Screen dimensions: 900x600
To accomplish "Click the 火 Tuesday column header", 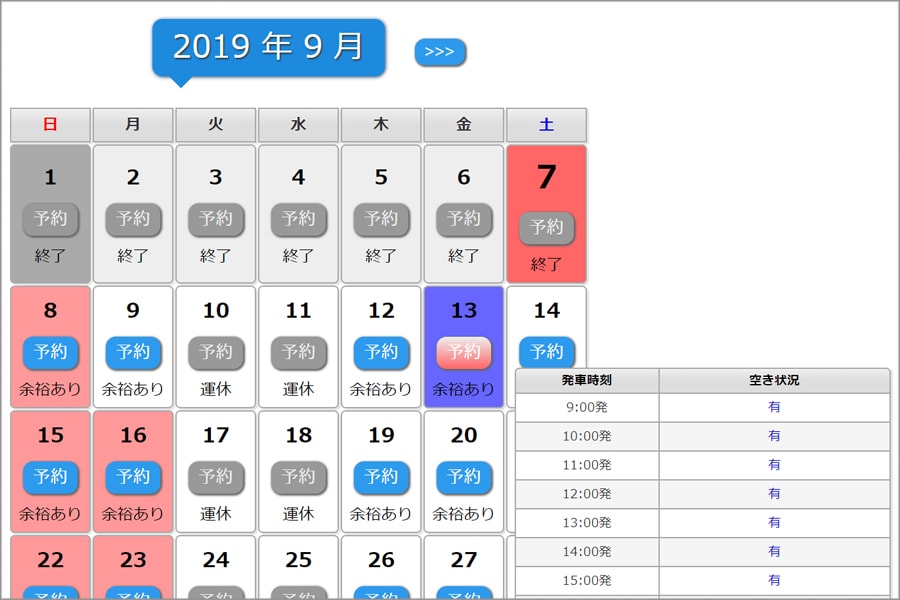I will point(216,125).
